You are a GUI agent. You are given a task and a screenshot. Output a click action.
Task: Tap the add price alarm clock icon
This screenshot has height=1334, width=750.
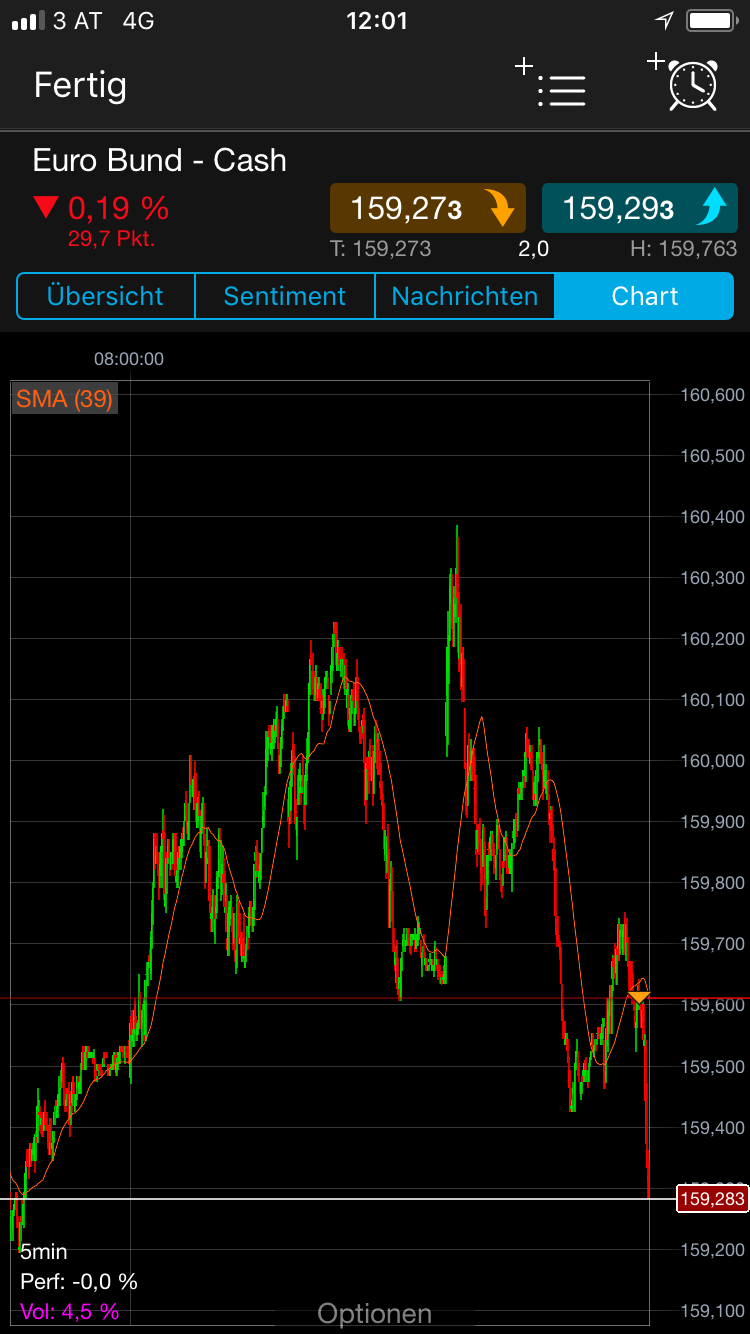[x=685, y=82]
